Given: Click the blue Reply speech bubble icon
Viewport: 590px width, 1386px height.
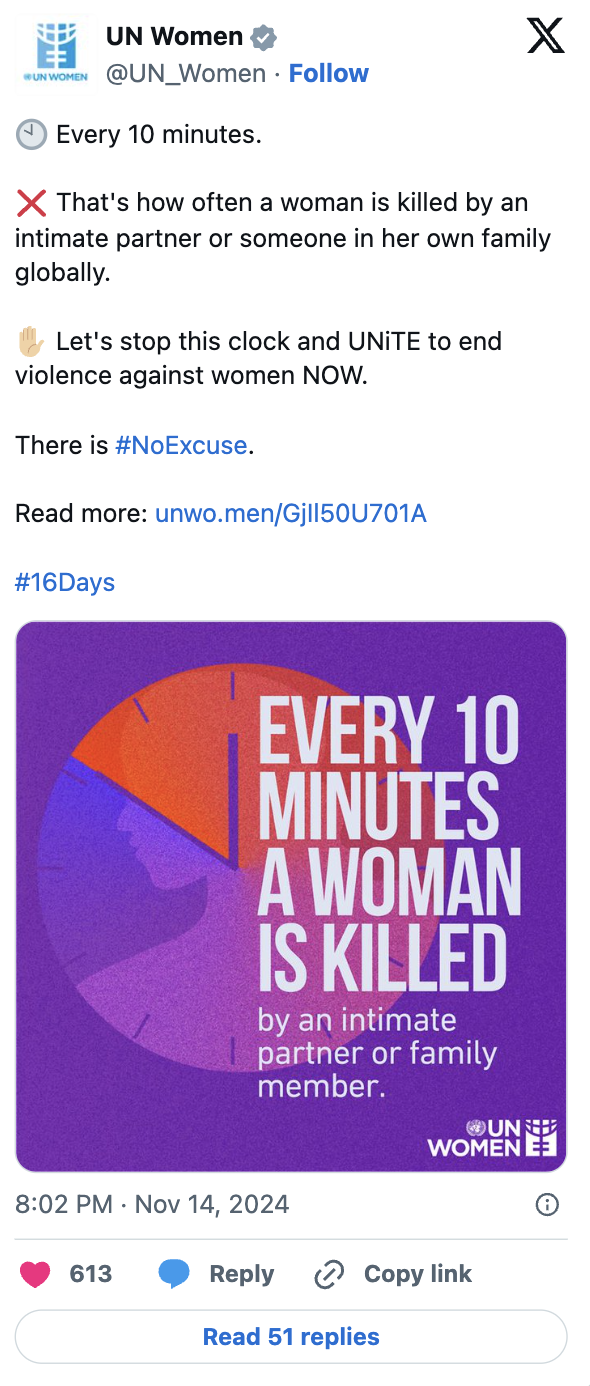Looking at the screenshot, I should tap(176, 1273).
